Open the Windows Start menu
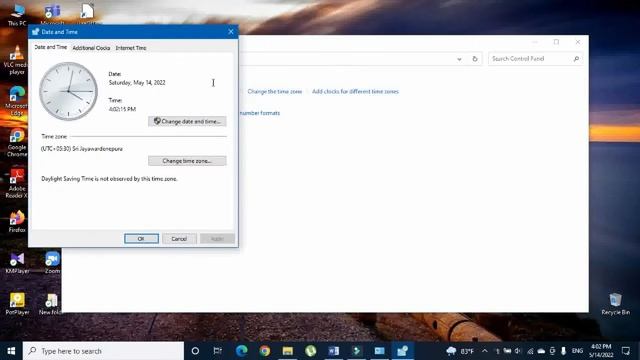 (x=11, y=351)
